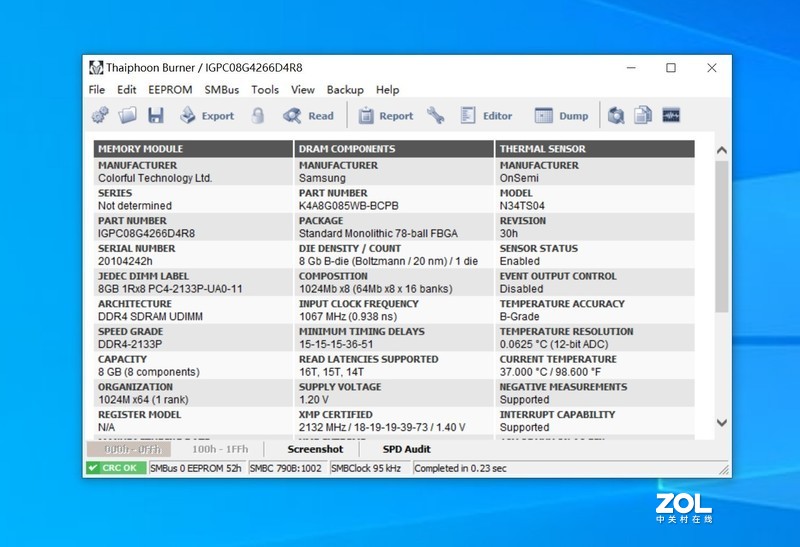Viewport: 800px width, 547px height.
Task: Click the Thaiphoon Burner title bar app icon
Action: 96,68
